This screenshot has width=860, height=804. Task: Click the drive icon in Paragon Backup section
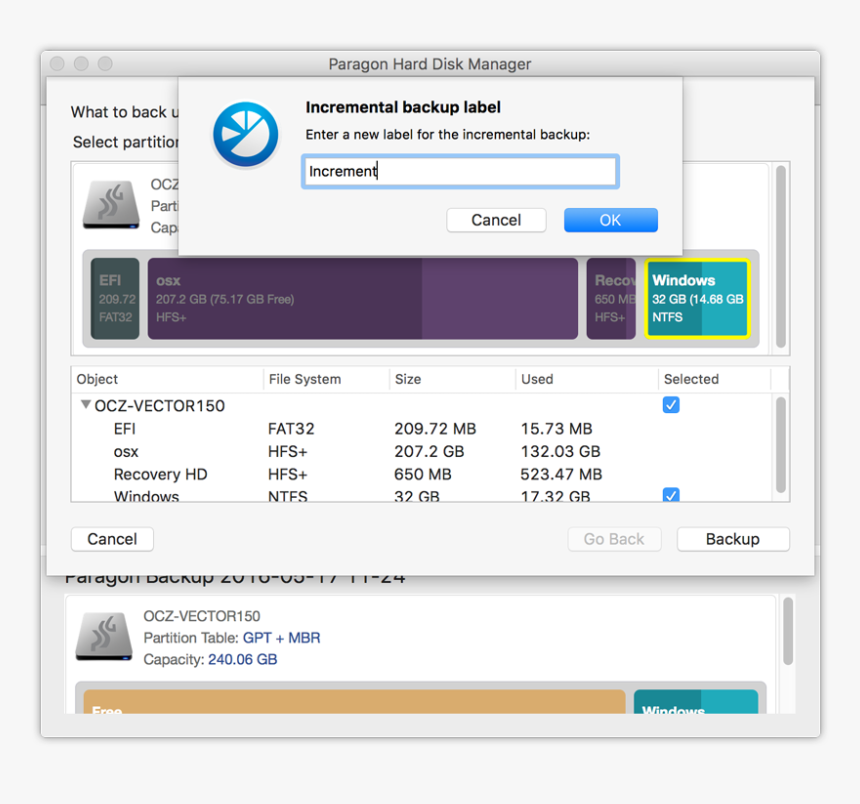tap(104, 637)
